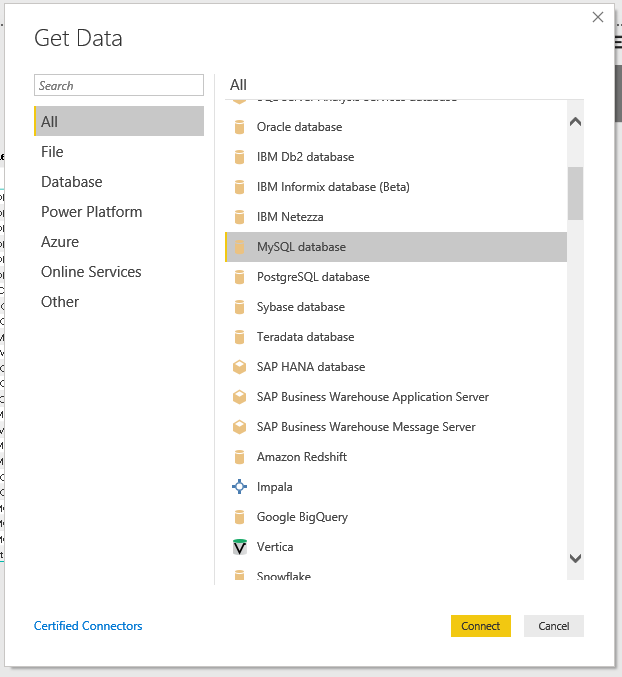Select the Other category
This screenshot has width=622, height=677.
click(x=119, y=302)
